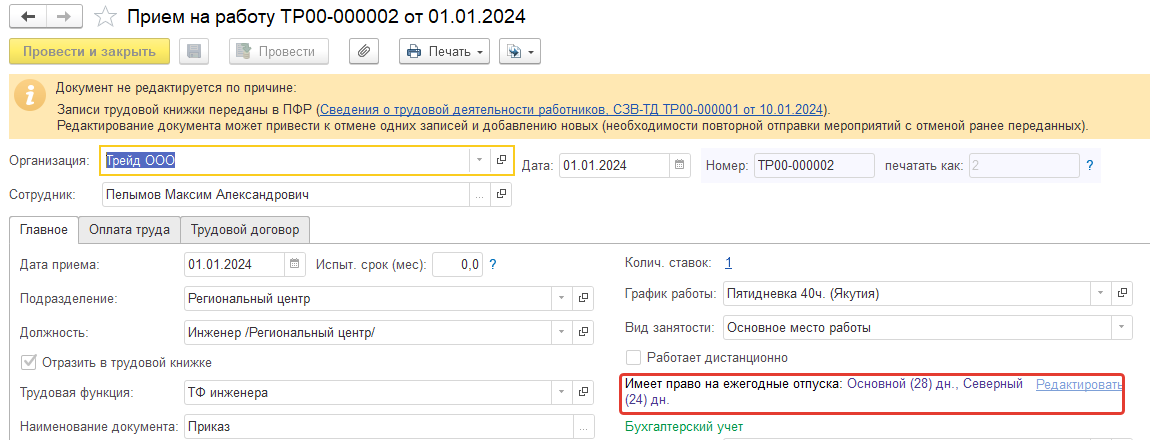
Task: Click the Бухгалтерский учет label
Action: [x=684, y=426]
